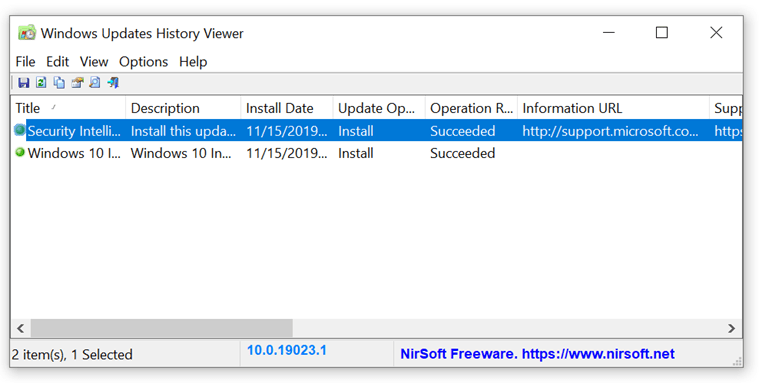759x383 pixels.
Task: Sort by the Update Operation column header
Action: [x=379, y=108]
